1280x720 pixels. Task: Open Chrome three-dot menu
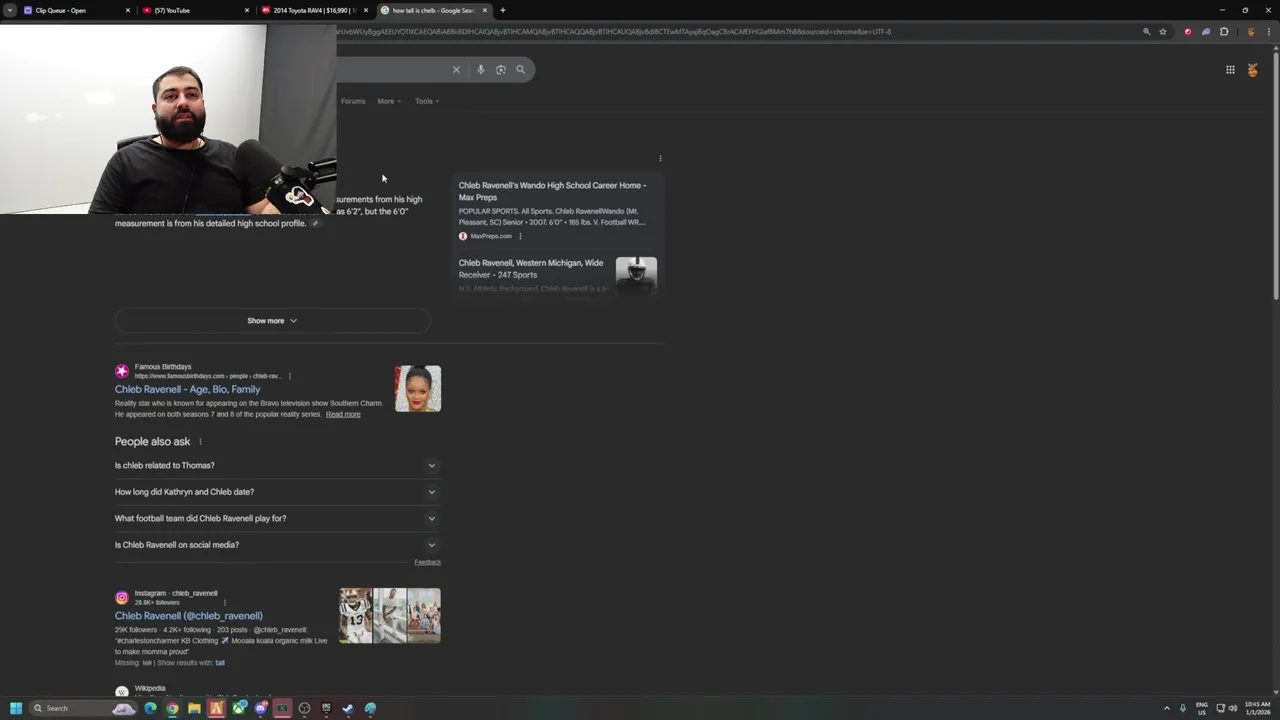[1268, 31]
